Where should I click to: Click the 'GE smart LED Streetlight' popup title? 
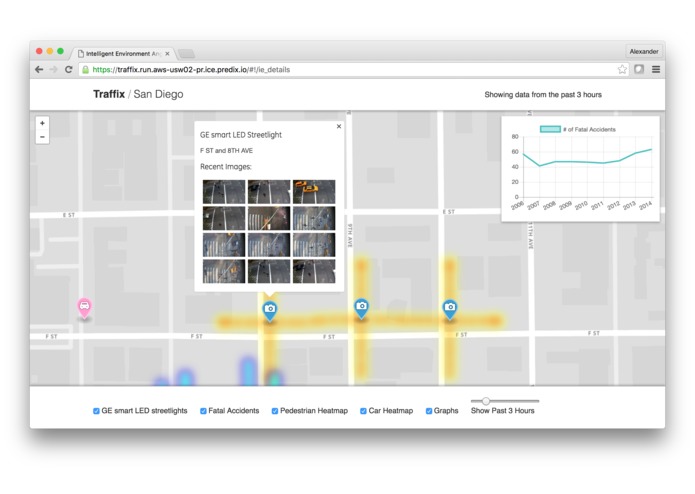pyautogui.click(x=241, y=135)
